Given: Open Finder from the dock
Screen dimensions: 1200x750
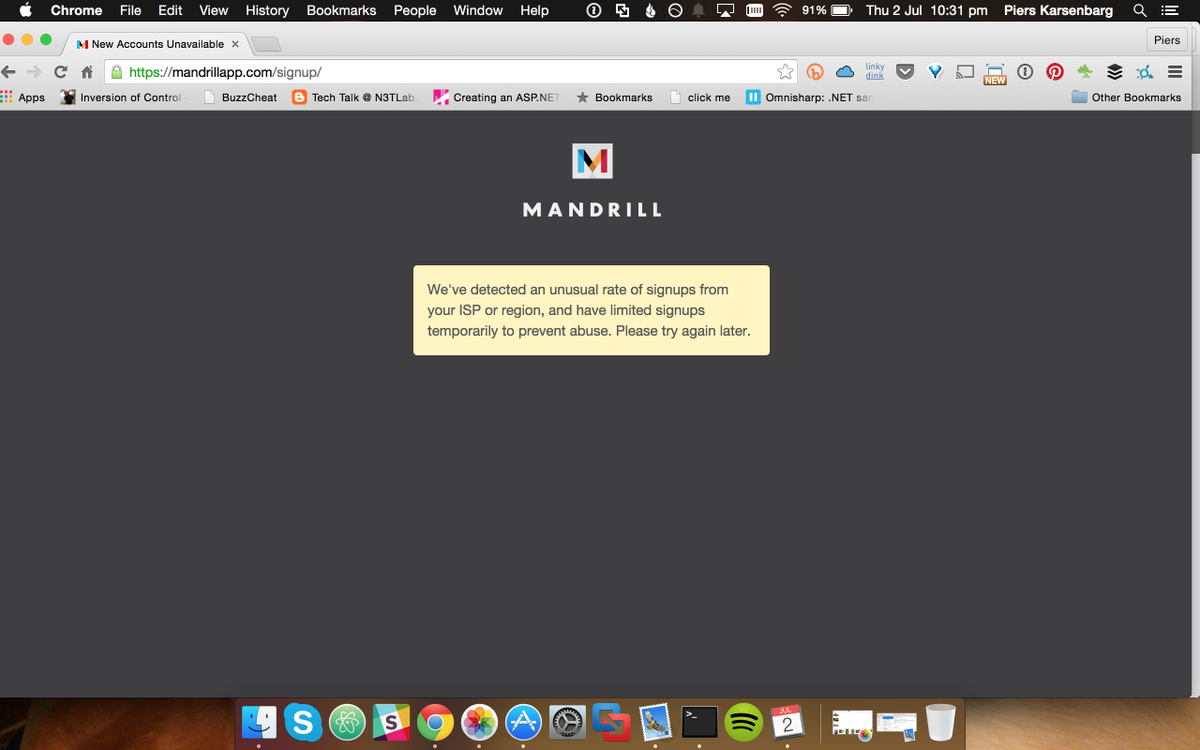Looking at the screenshot, I should pyautogui.click(x=259, y=721).
